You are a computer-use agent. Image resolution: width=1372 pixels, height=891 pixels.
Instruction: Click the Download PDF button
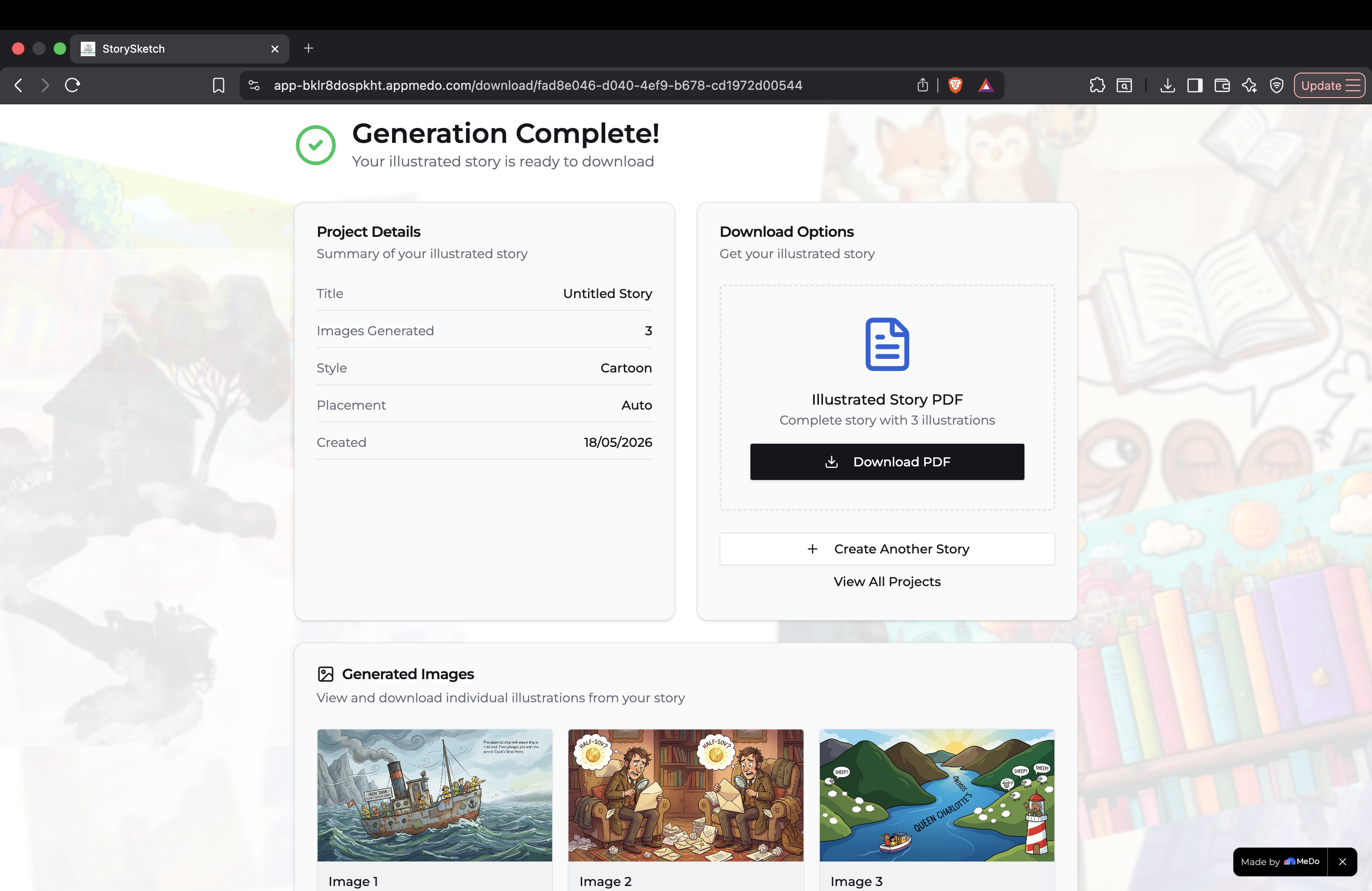point(887,462)
